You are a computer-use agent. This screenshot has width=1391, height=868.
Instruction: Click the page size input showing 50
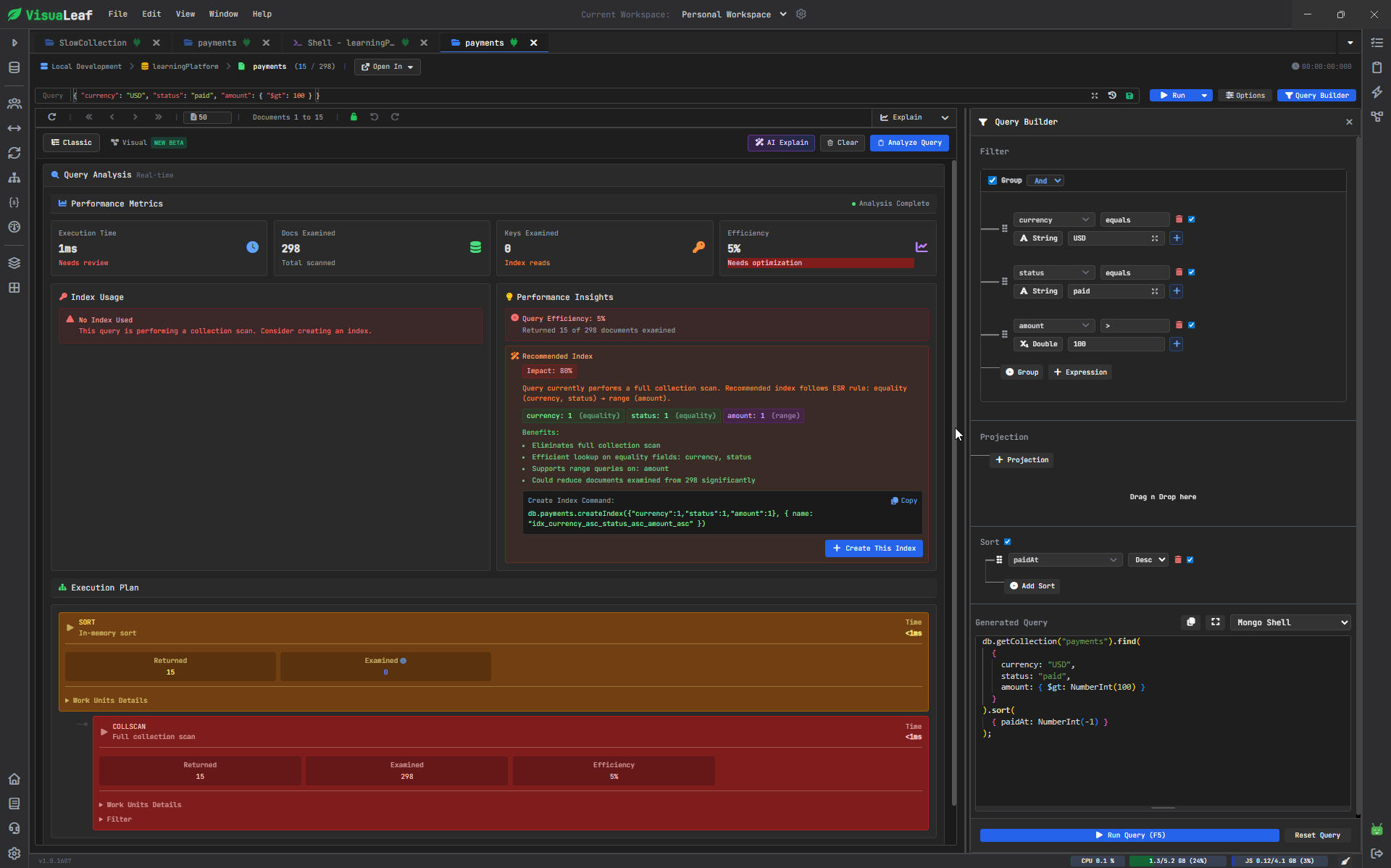[207, 117]
